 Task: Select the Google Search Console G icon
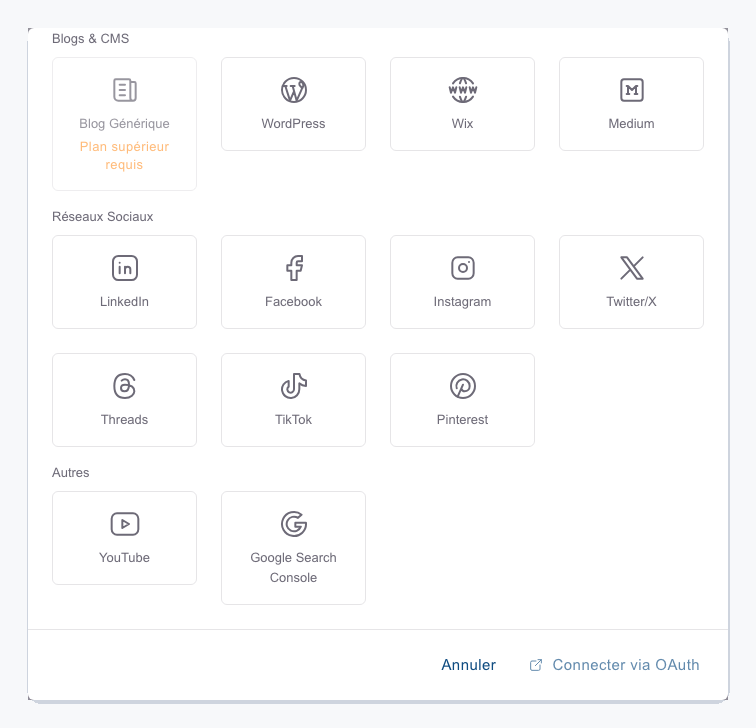(294, 524)
